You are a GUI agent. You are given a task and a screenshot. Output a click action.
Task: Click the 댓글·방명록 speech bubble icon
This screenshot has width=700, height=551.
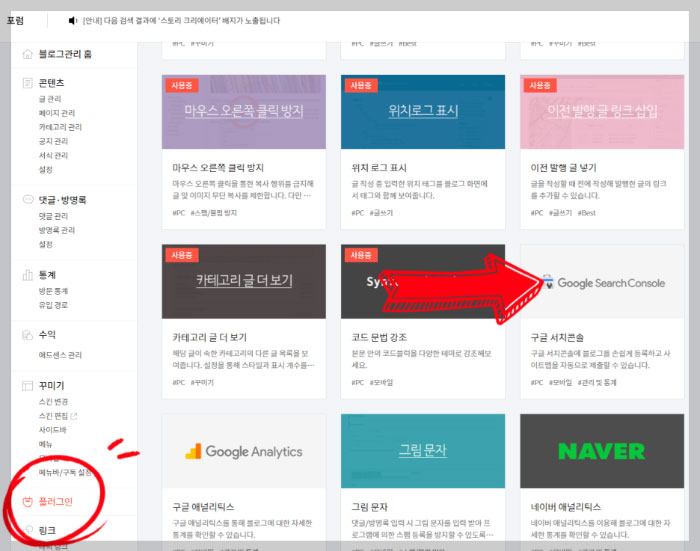(28, 200)
